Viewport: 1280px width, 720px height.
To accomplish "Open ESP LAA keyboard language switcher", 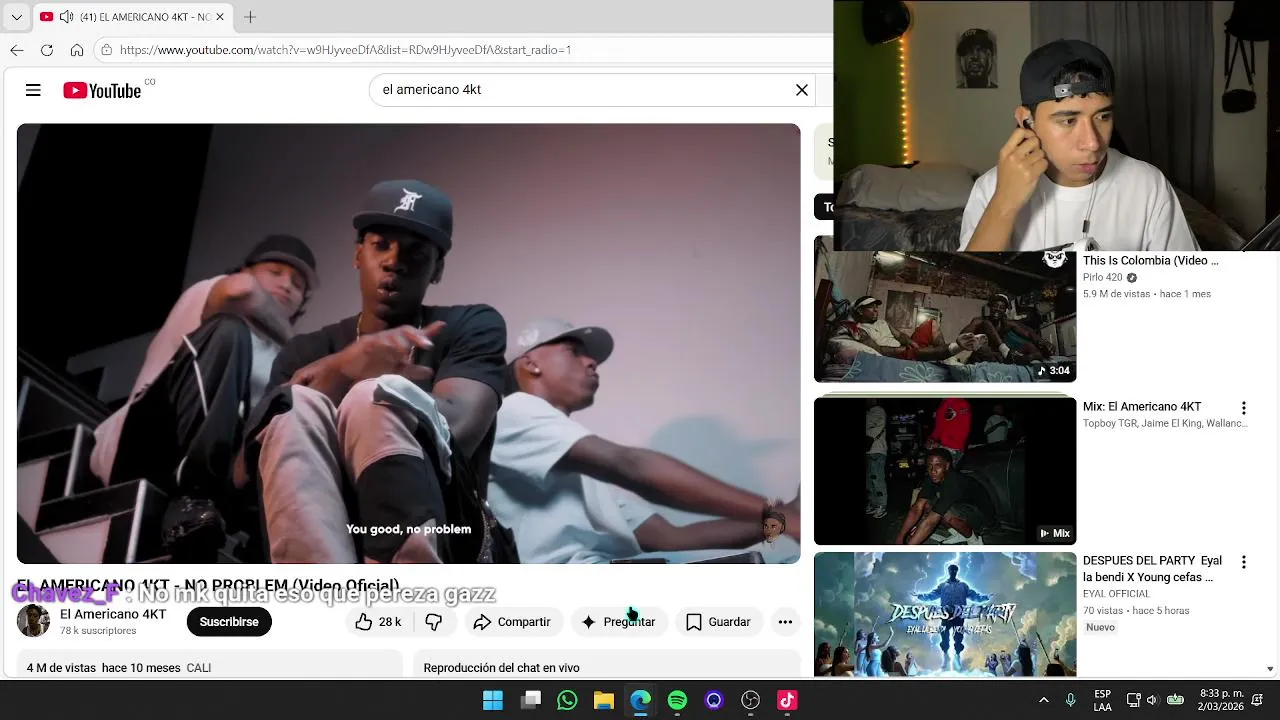I will pos(1102,700).
